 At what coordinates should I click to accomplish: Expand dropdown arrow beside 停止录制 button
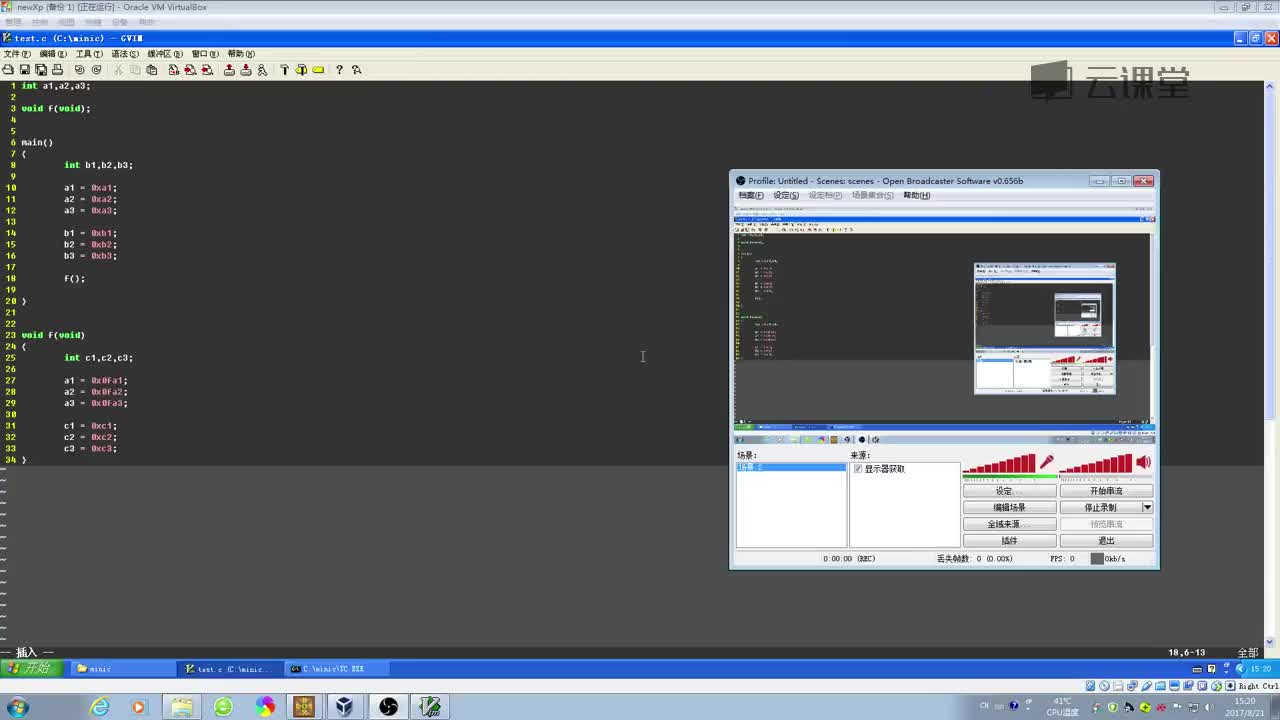pyautogui.click(x=1147, y=507)
